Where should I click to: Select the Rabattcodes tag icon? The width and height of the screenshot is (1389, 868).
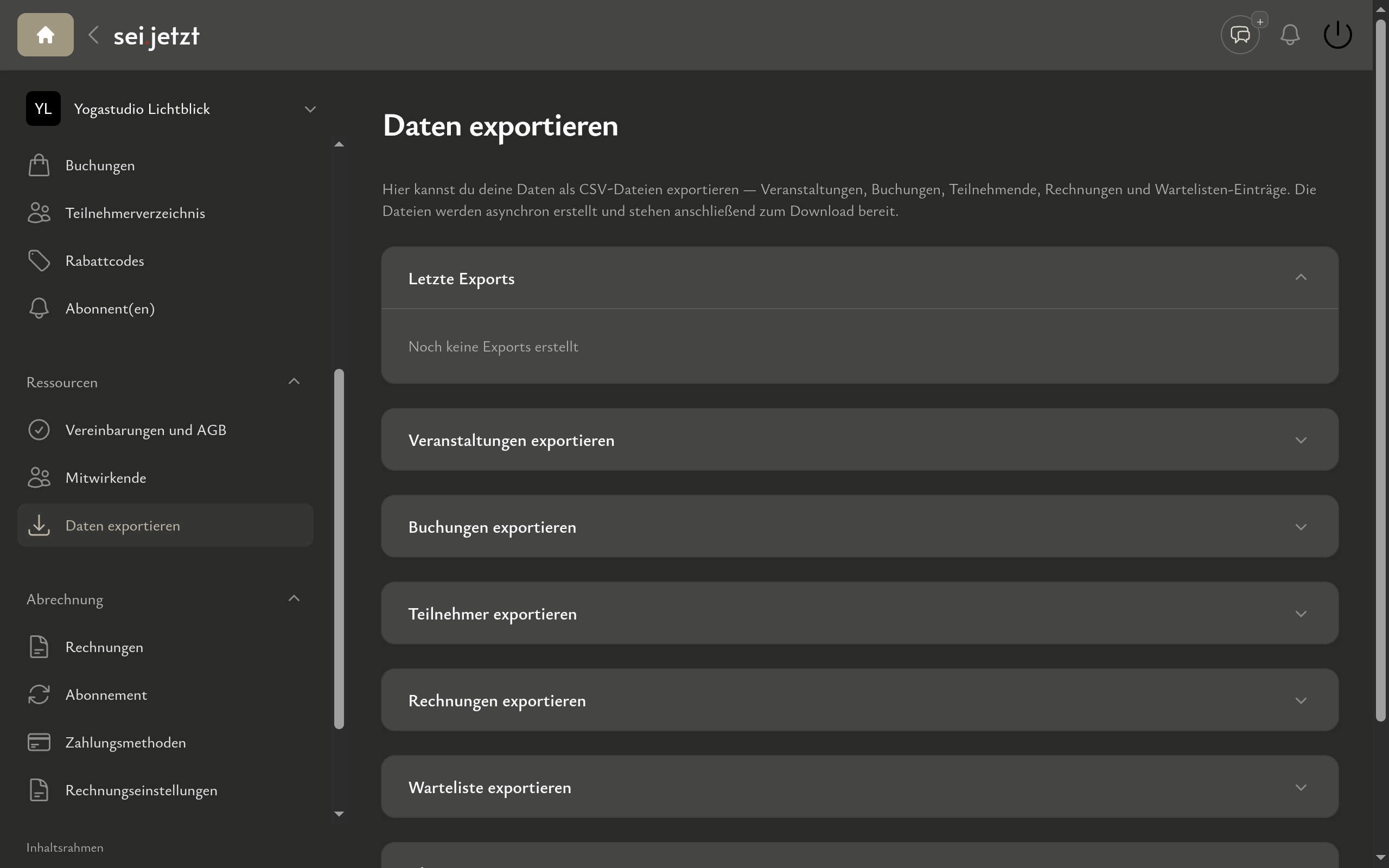point(39,260)
